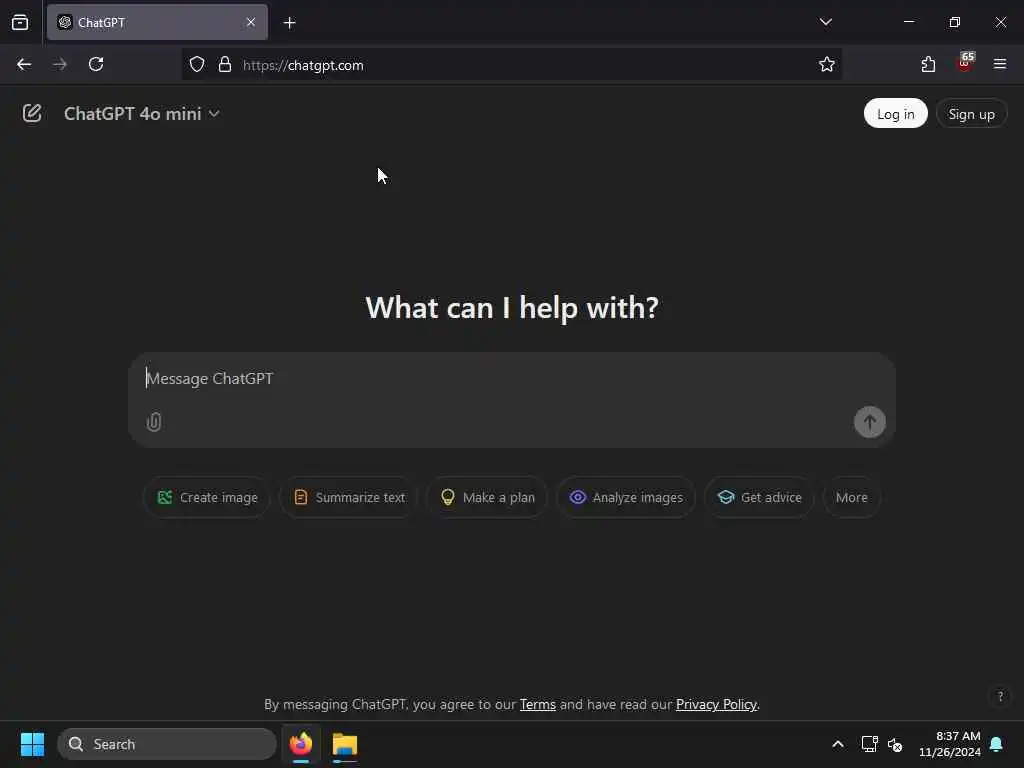Choose the Make a plan suggestion
The width and height of the screenshot is (1024, 768).
coord(487,498)
